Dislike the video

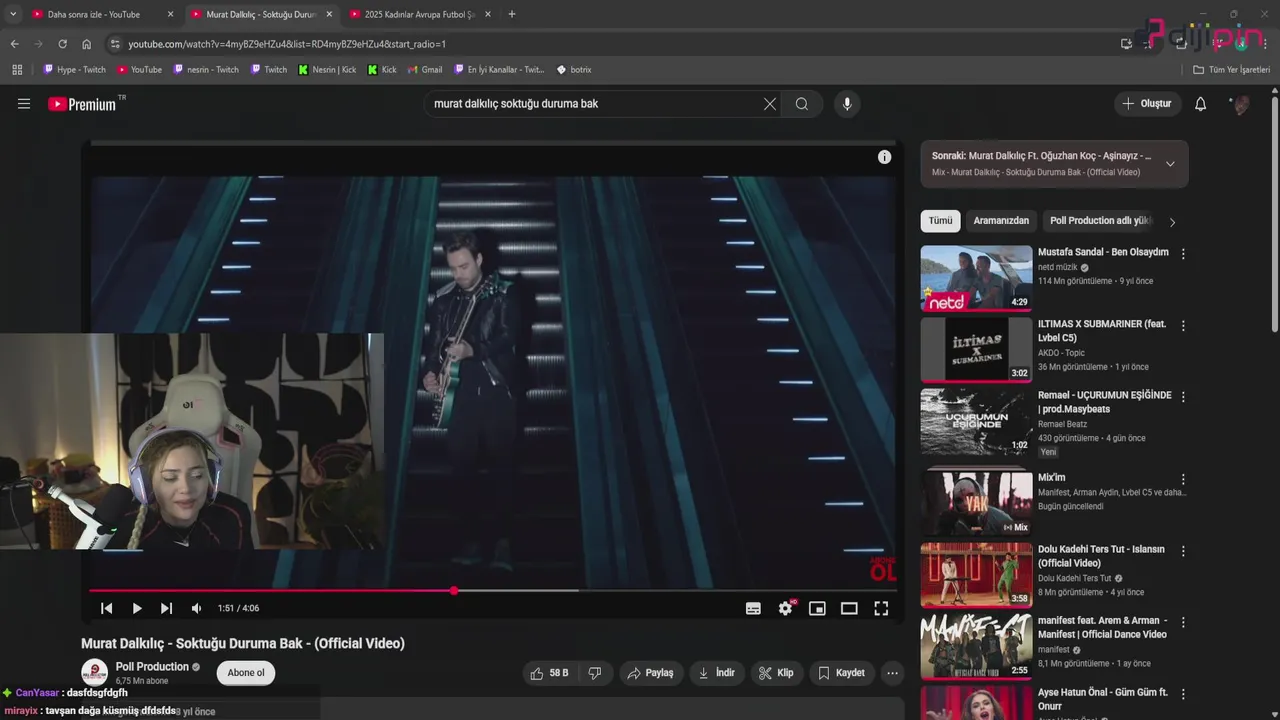point(595,673)
